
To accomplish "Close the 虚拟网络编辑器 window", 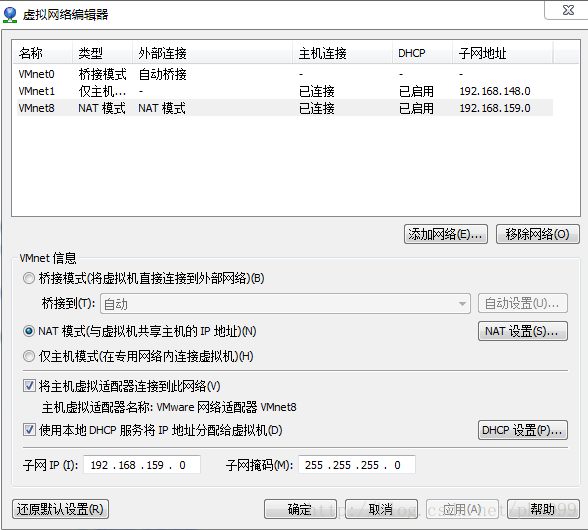I will (x=568, y=10).
